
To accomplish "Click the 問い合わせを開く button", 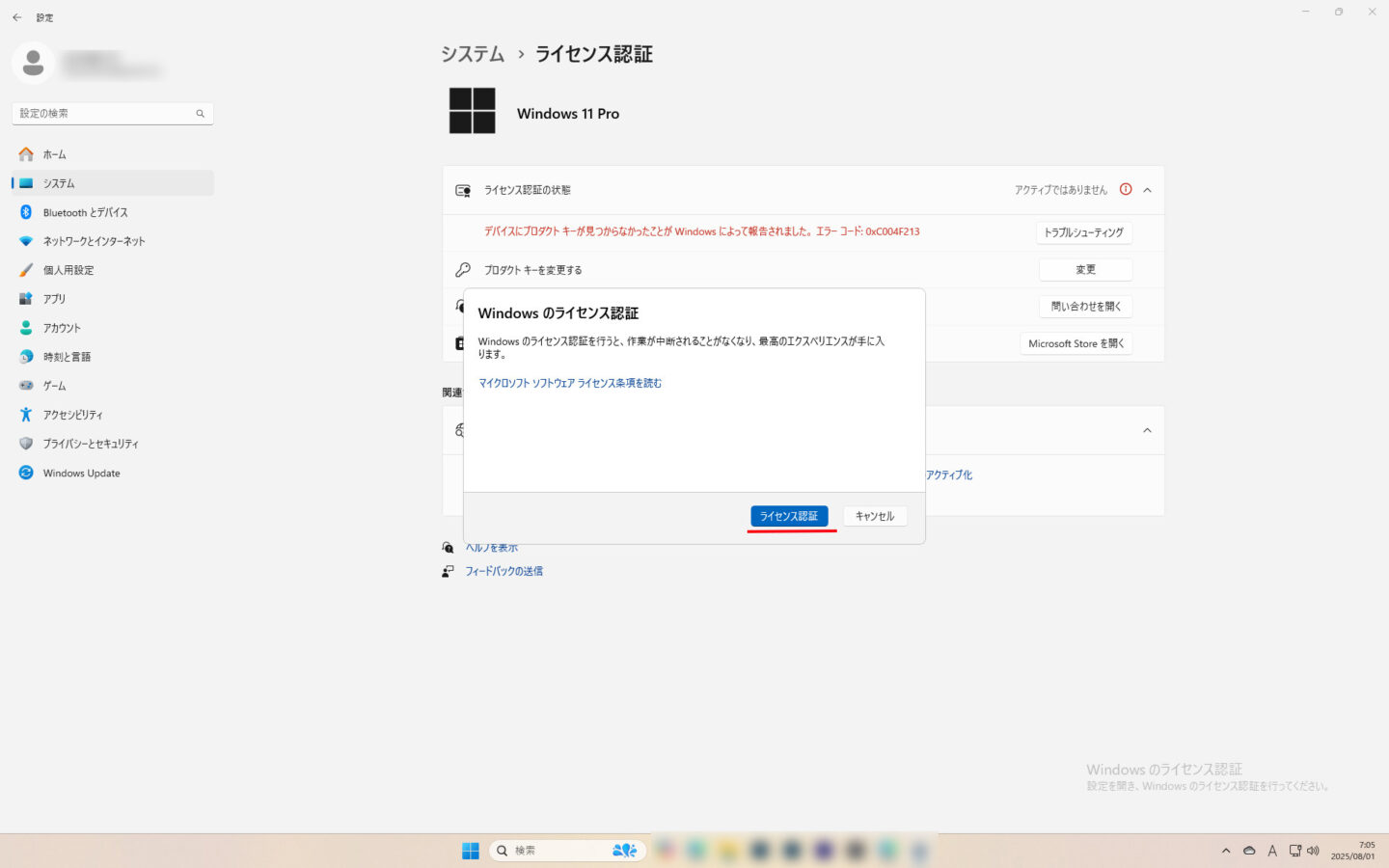I will click(1085, 306).
